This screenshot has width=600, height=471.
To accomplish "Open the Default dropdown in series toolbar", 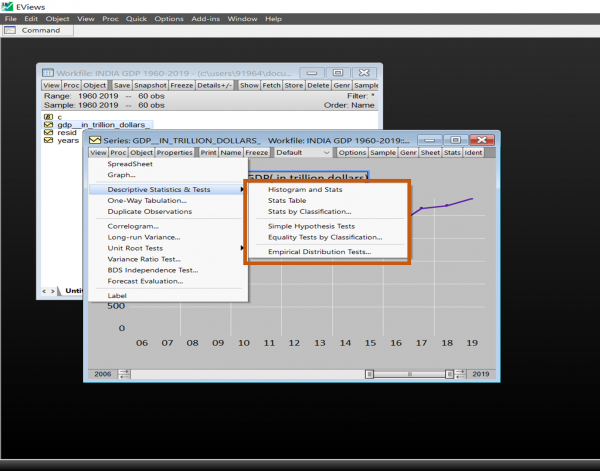I will click(303, 152).
